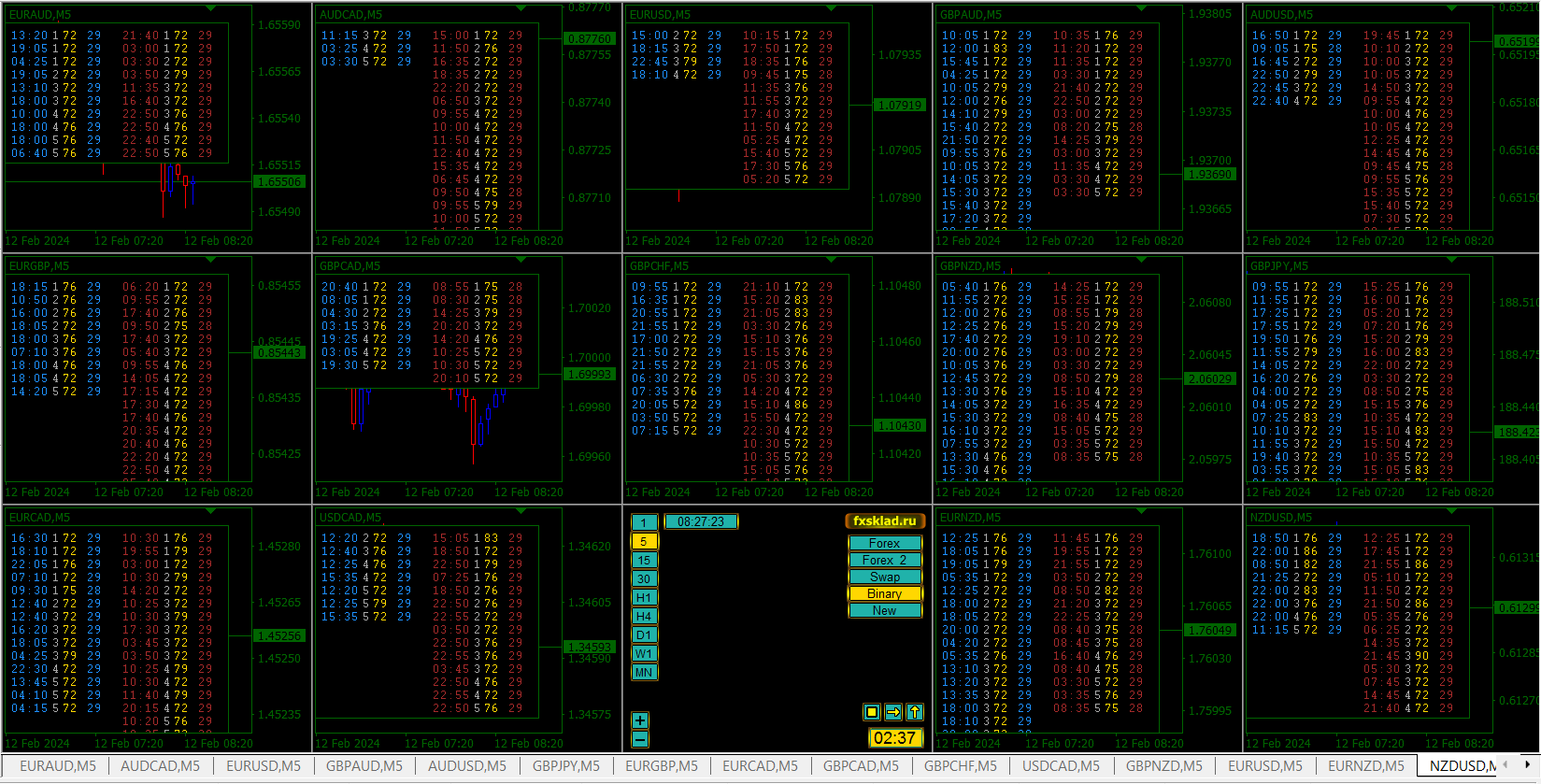The image size is (1541, 784).
Task: Select the 5-minute timeframe button
Action: (644, 541)
